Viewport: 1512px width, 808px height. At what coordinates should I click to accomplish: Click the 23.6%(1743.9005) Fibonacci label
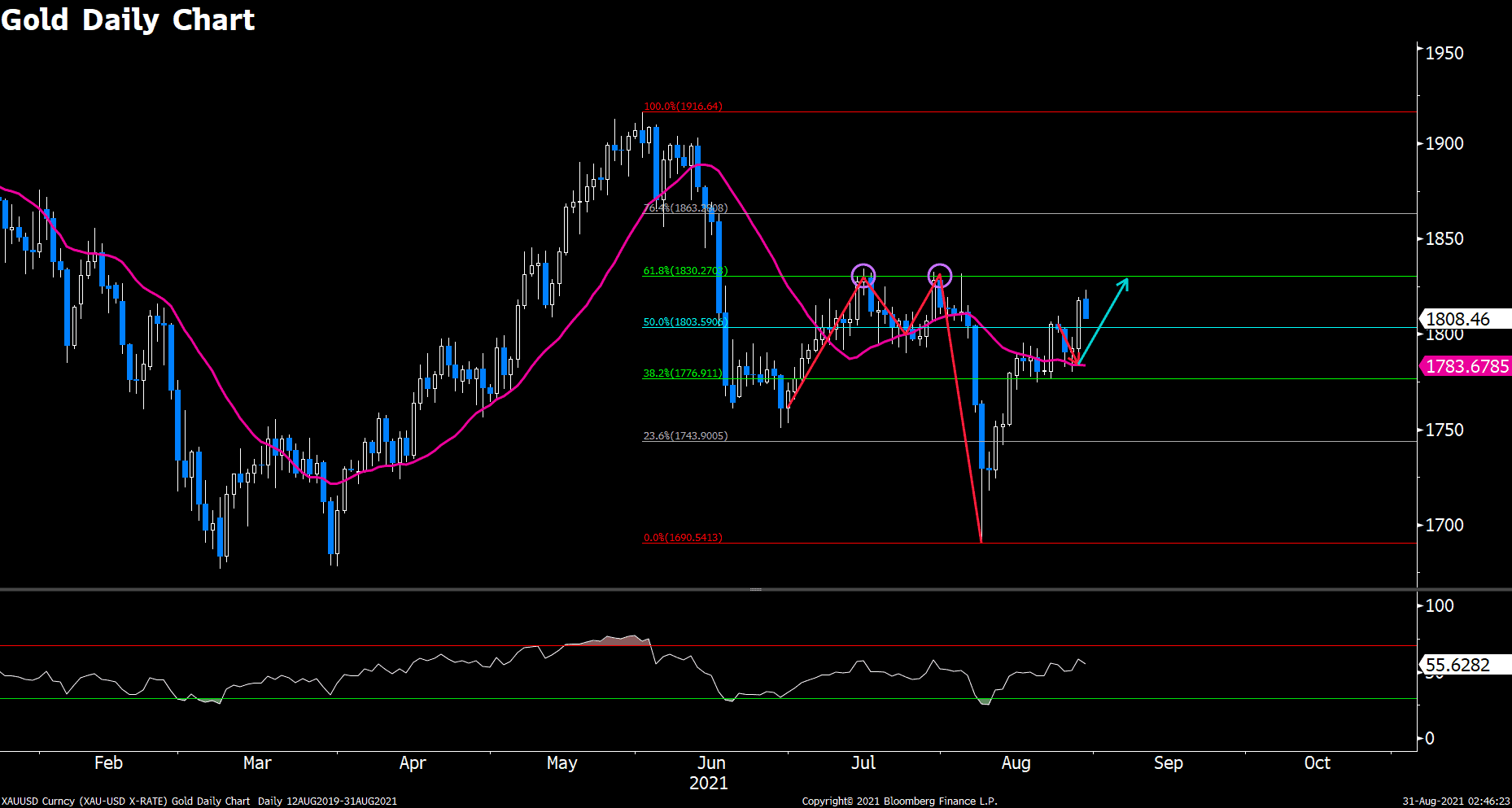point(685,436)
